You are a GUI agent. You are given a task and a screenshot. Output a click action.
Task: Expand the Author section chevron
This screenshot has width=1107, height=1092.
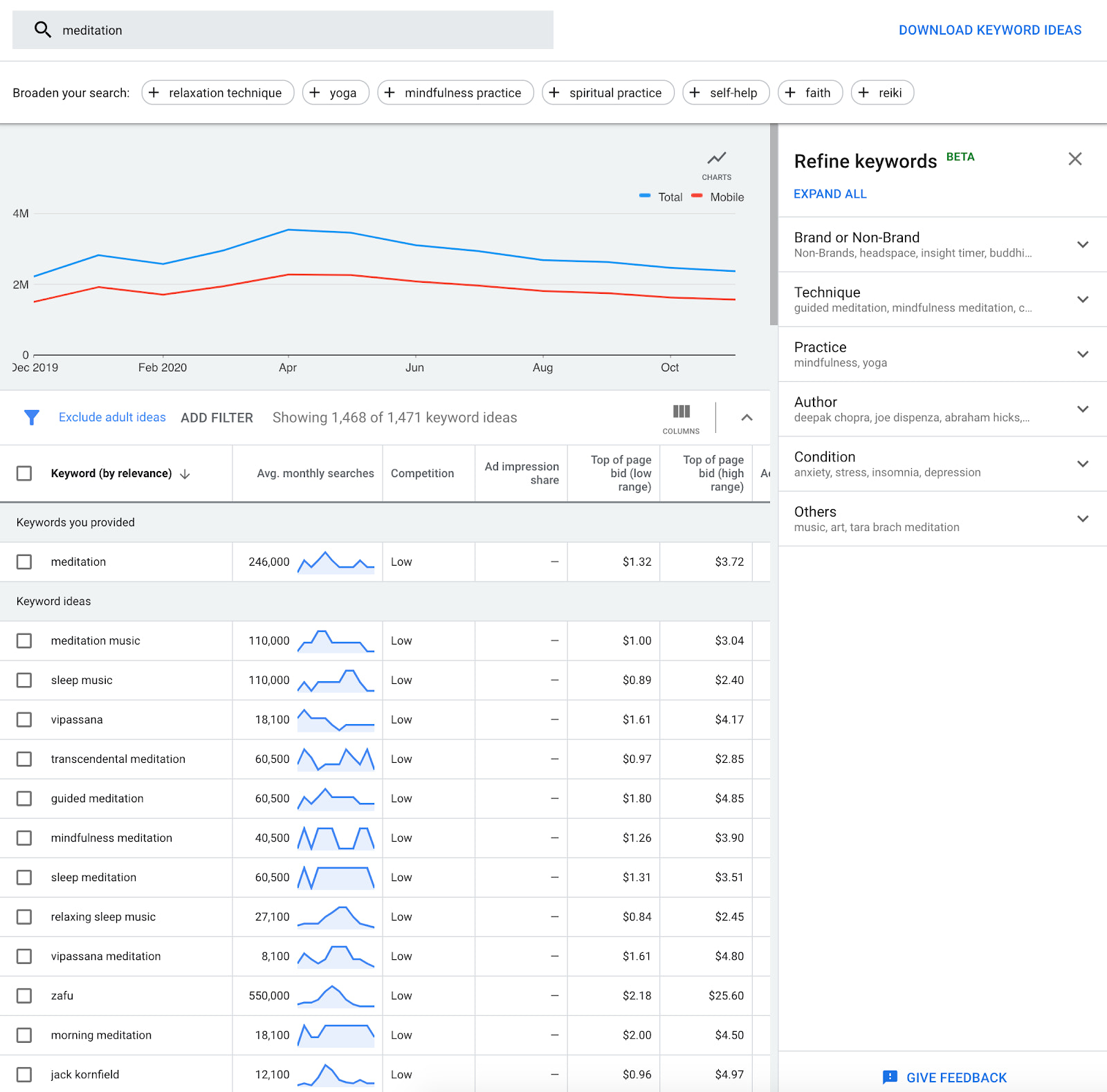[x=1083, y=409]
